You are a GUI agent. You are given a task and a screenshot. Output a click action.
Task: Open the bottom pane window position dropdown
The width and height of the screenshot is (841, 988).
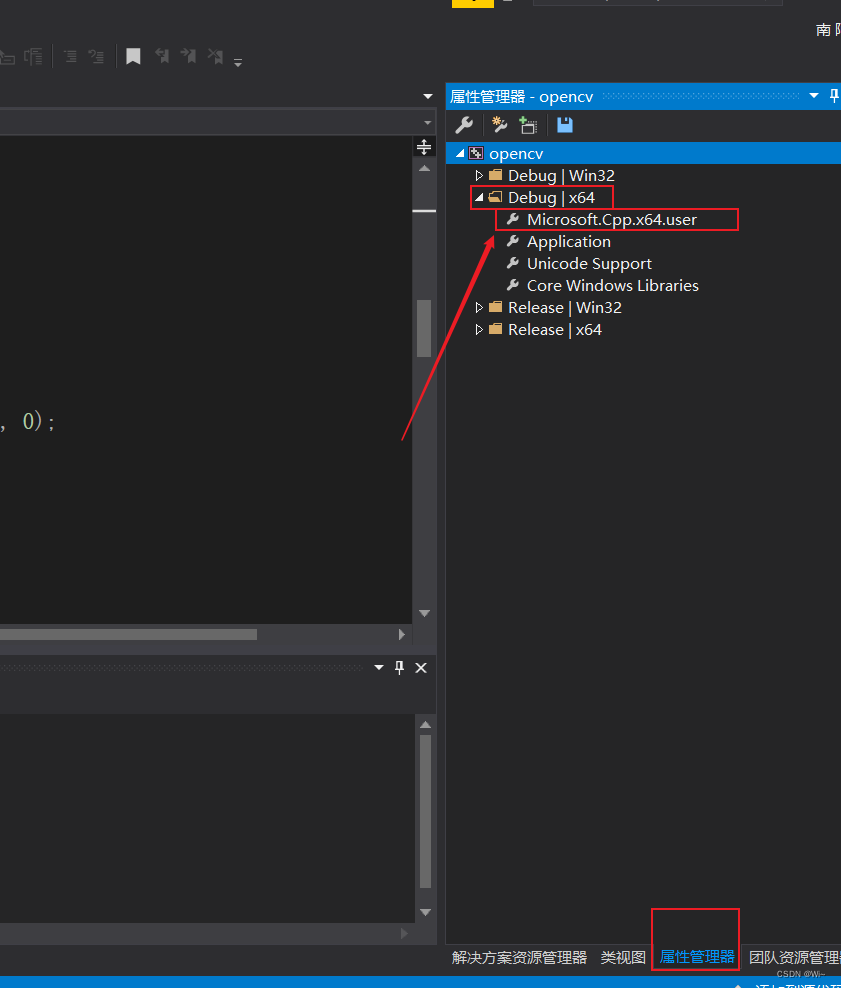pos(379,667)
